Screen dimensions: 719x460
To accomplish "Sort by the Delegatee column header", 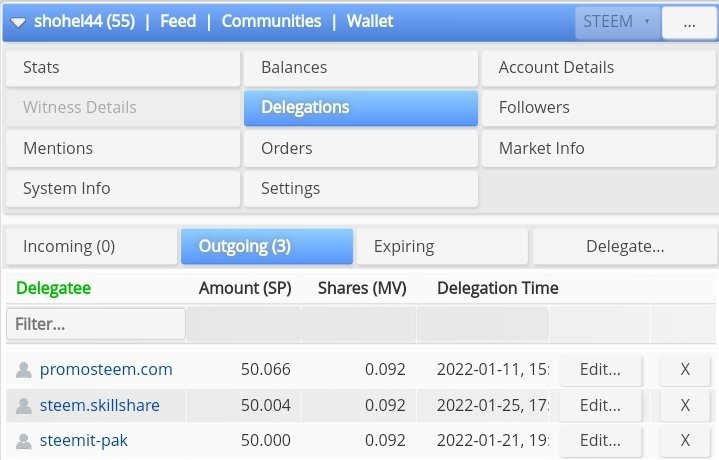I will (54, 288).
